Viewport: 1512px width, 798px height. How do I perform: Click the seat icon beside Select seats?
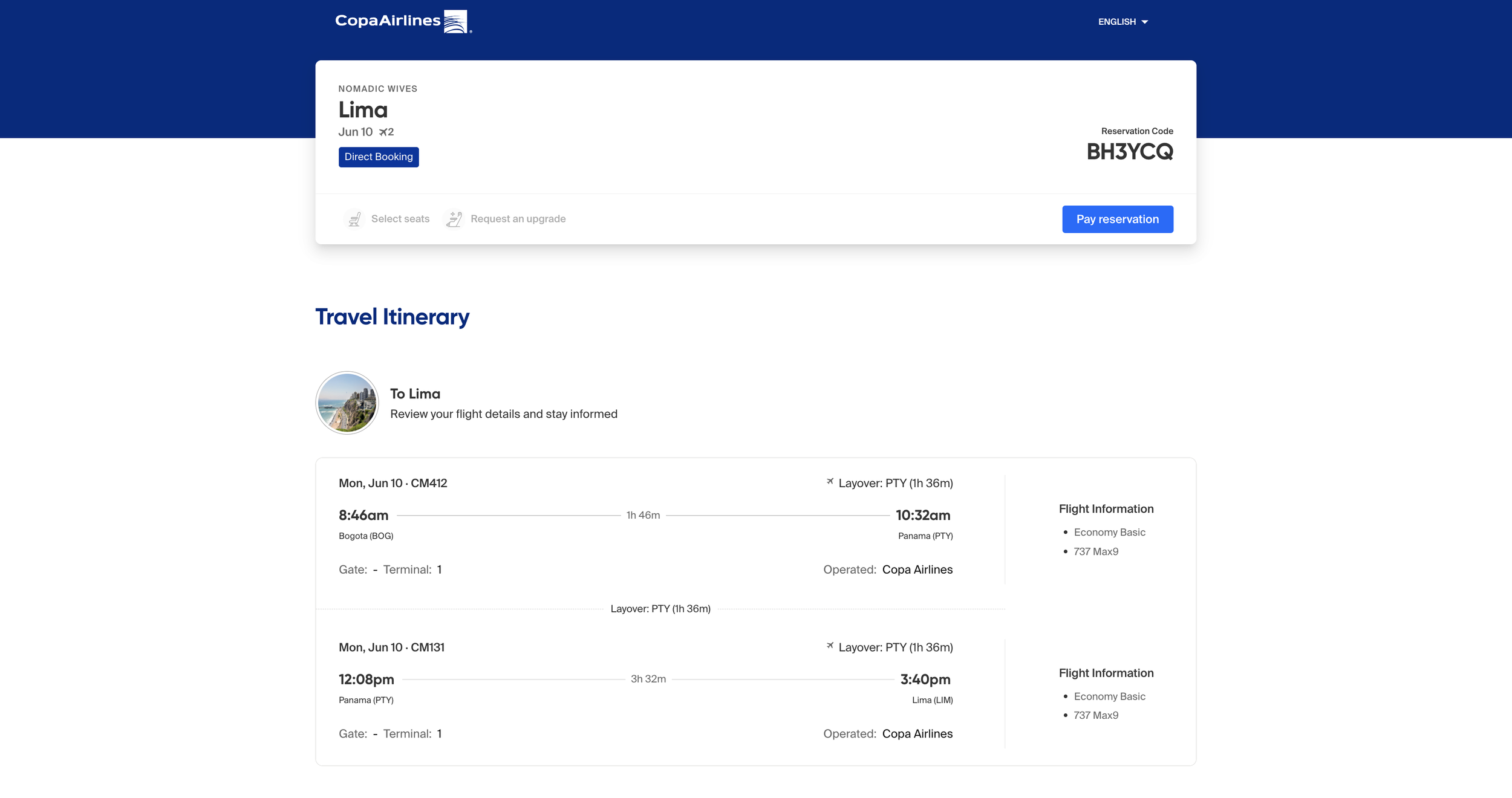(x=354, y=219)
